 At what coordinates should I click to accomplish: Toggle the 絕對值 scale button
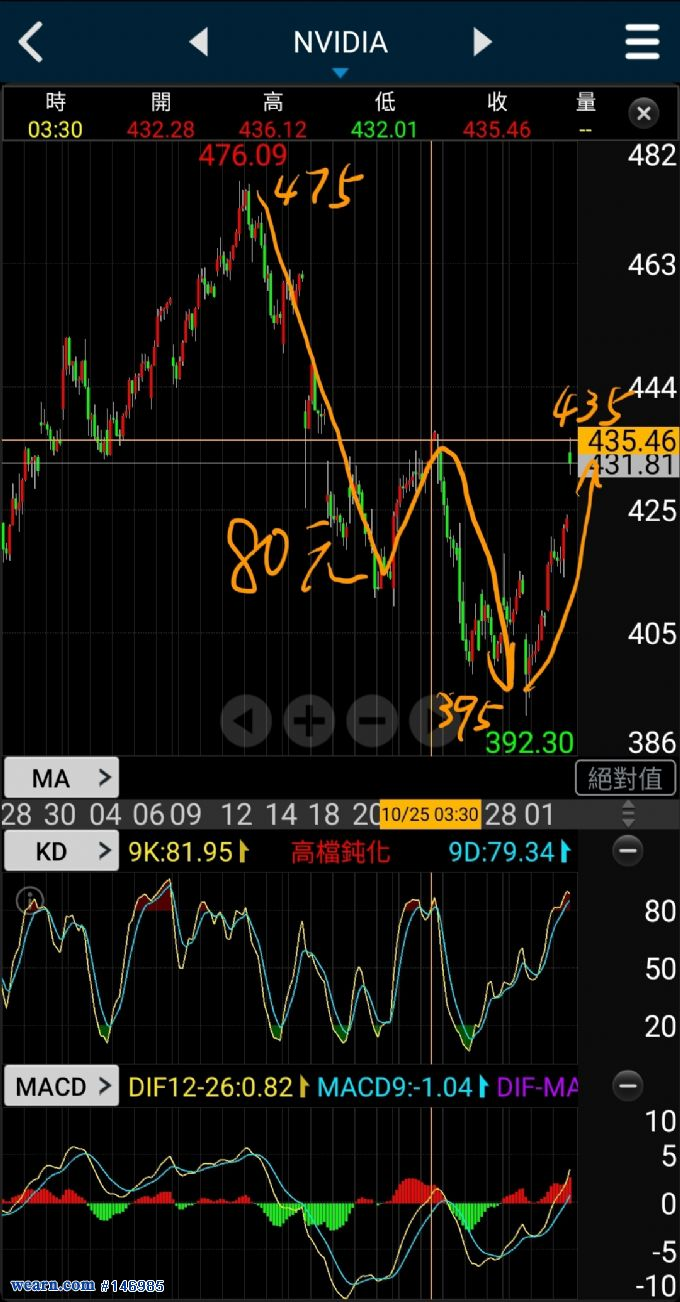pyautogui.click(x=626, y=778)
